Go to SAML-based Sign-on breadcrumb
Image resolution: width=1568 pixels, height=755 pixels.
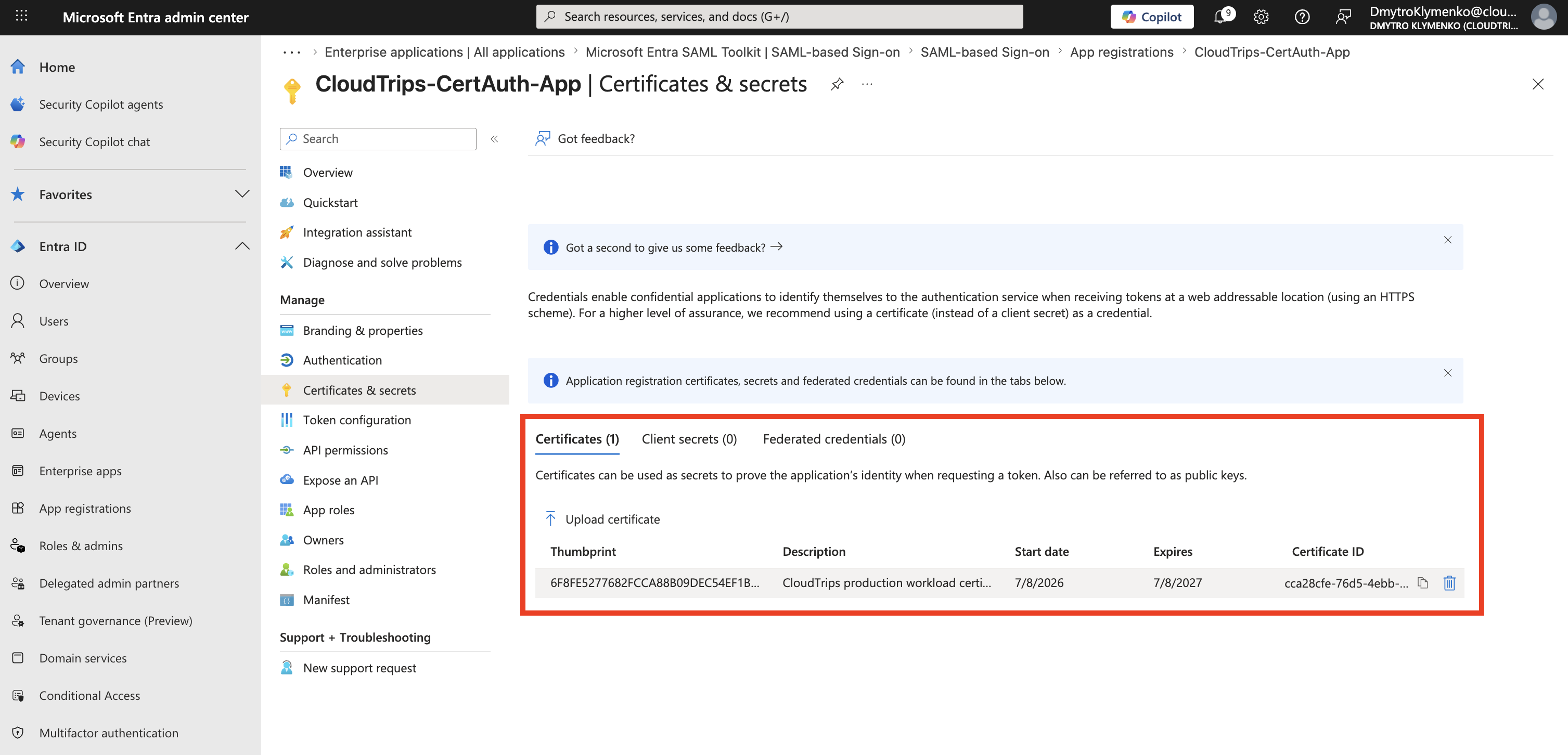click(985, 53)
